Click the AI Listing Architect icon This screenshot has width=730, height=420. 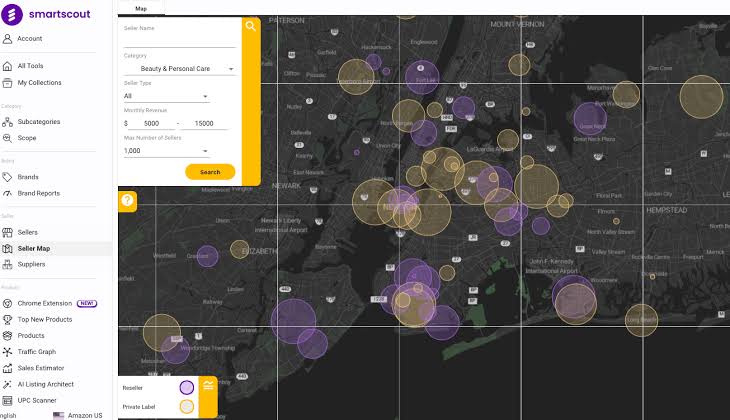click(x=7, y=385)
